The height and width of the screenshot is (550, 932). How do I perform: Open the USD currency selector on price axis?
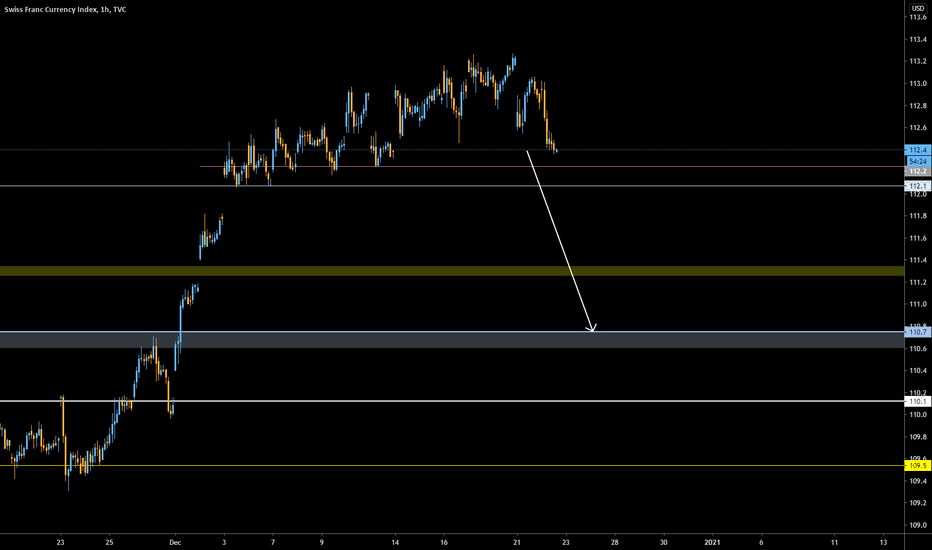(x=918, y=8)
